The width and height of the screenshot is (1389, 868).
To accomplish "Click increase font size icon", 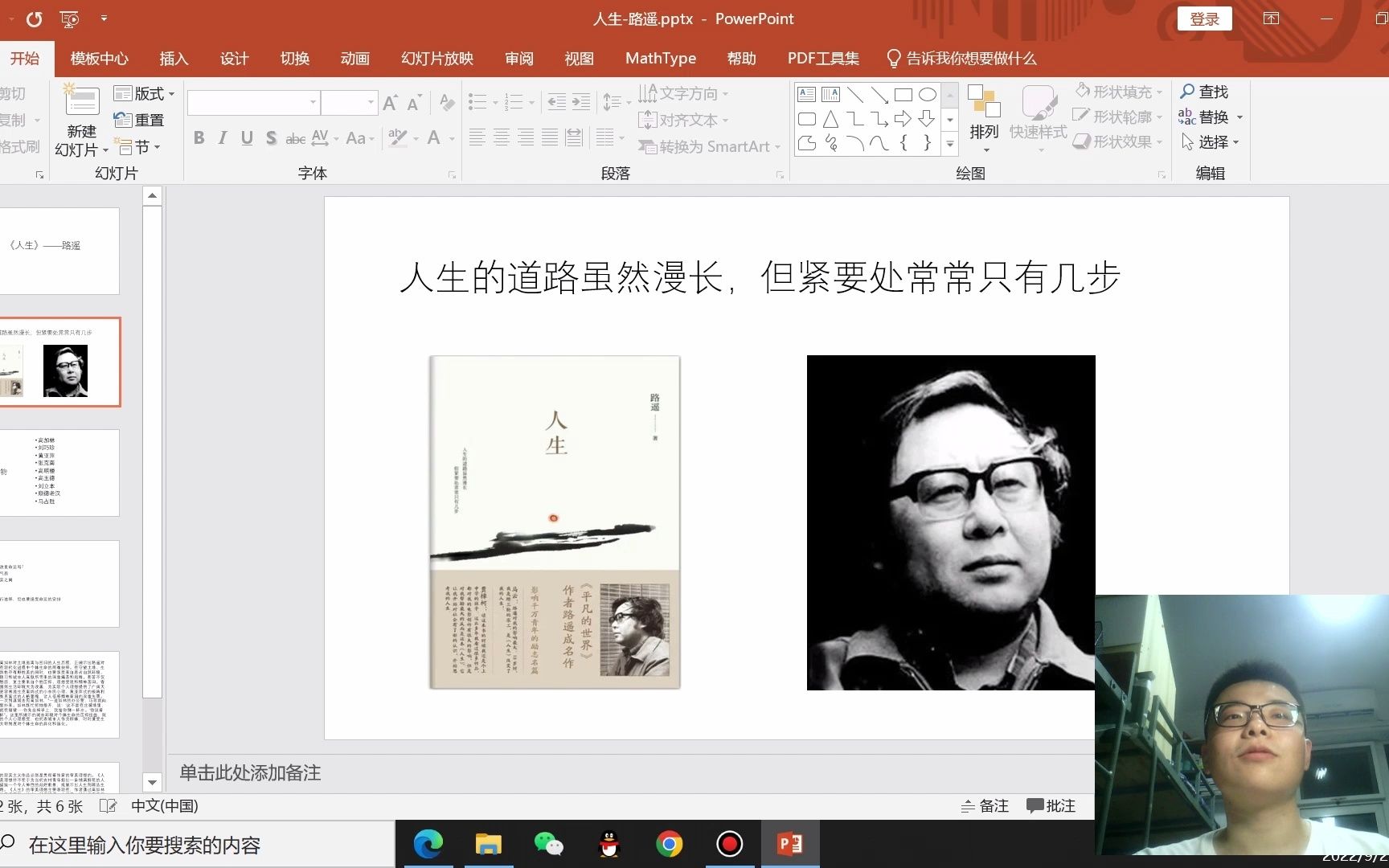I will 391,103.
